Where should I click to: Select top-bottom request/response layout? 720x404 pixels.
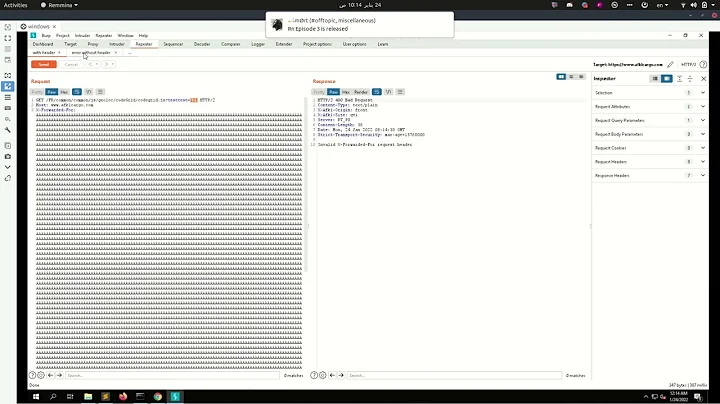pos(571,77)
